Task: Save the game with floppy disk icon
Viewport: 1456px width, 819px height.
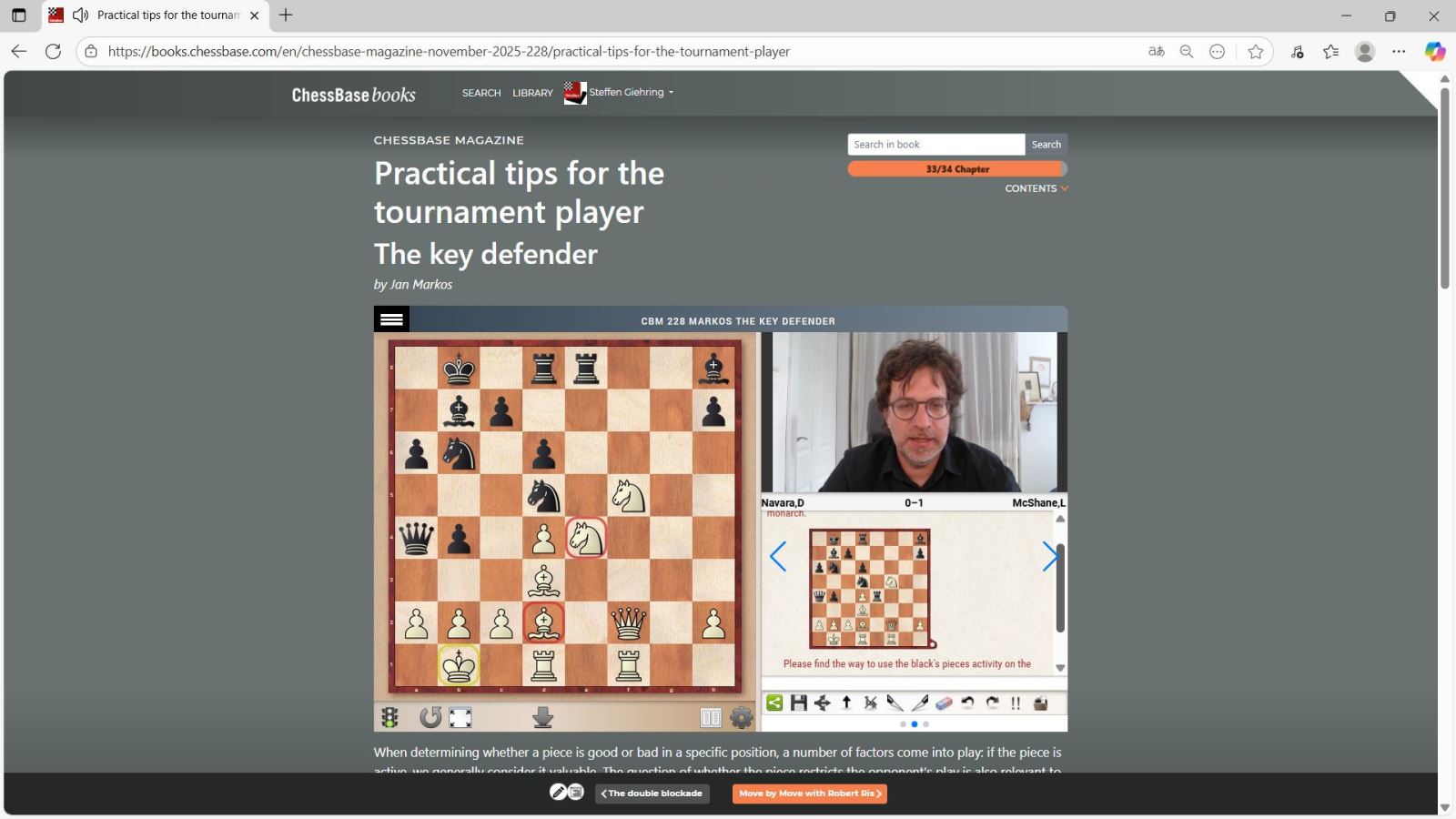Action: click(x=798, y=703)
